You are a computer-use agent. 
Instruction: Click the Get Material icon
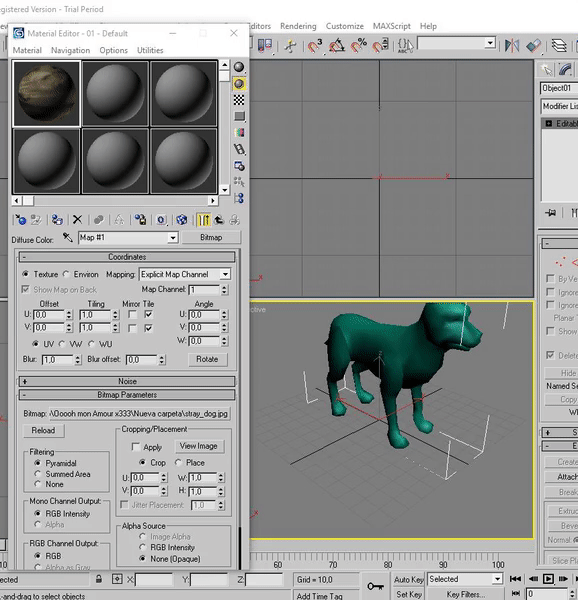[21, 220]
